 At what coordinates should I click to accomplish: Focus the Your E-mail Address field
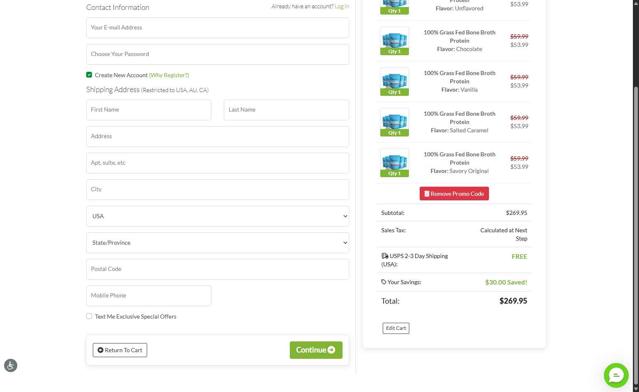click(x=218, y=28)
